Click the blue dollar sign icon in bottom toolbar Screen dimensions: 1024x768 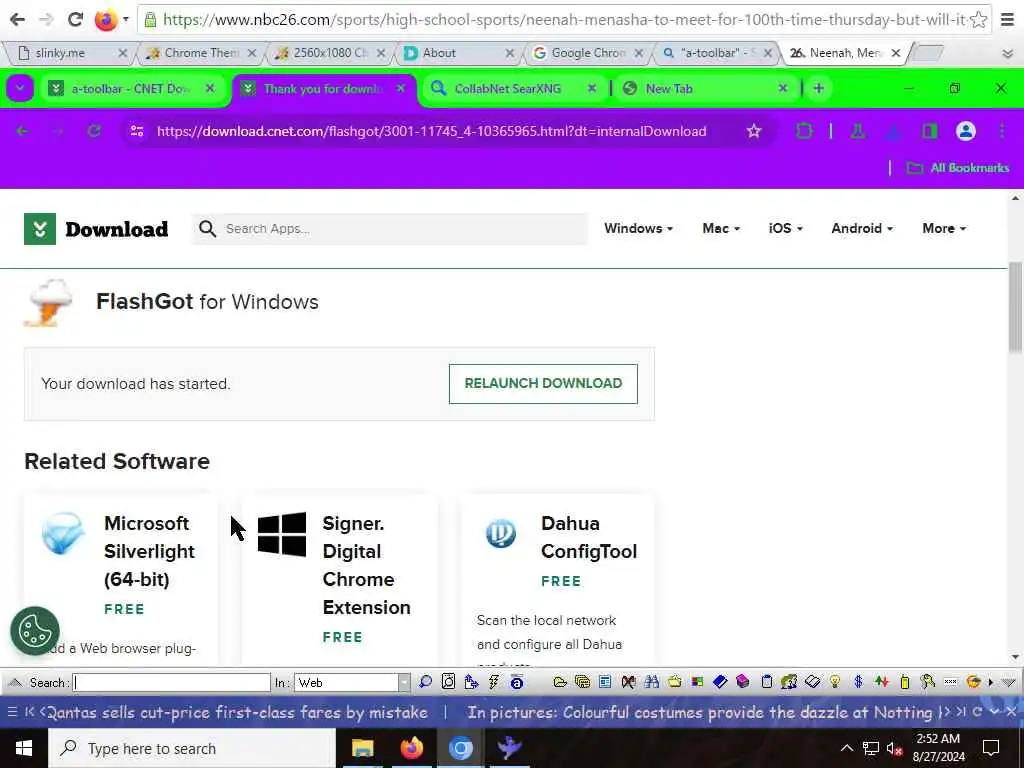tap(858, 682)
